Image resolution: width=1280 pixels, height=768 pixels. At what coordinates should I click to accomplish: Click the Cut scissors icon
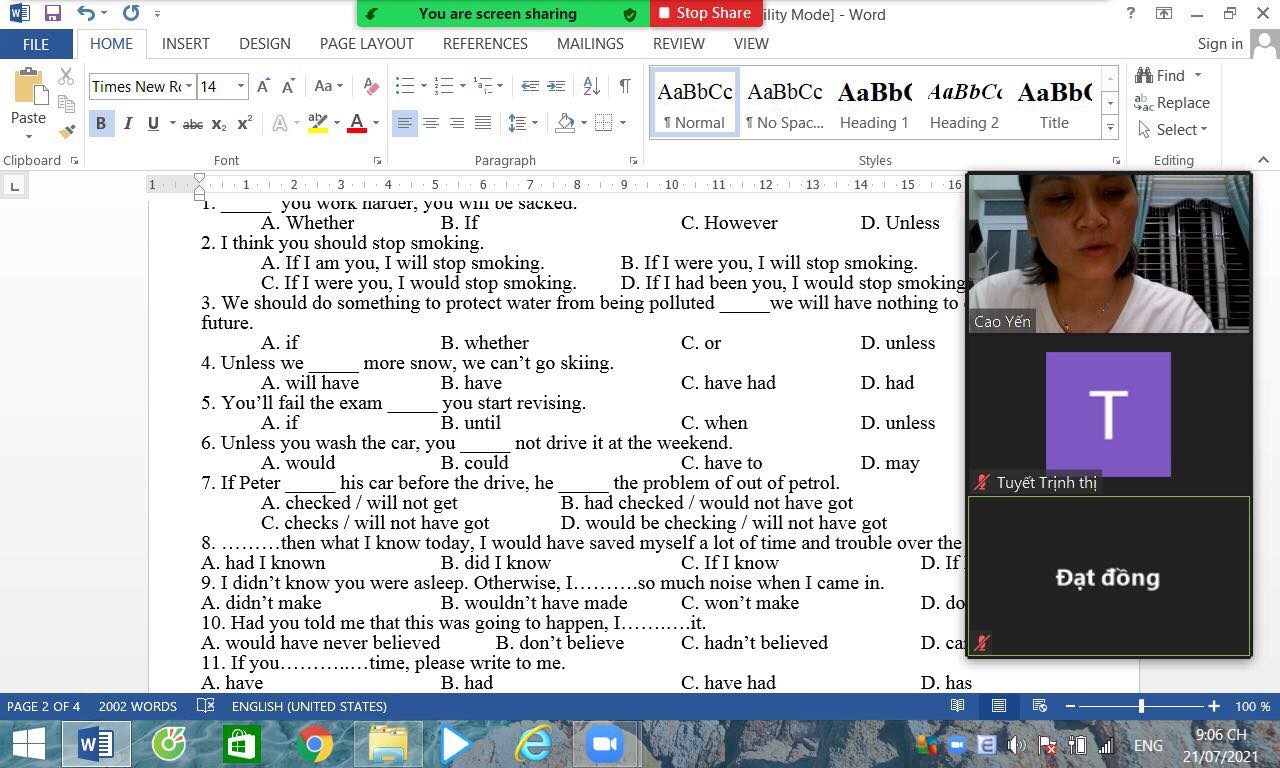pos(66,76)
